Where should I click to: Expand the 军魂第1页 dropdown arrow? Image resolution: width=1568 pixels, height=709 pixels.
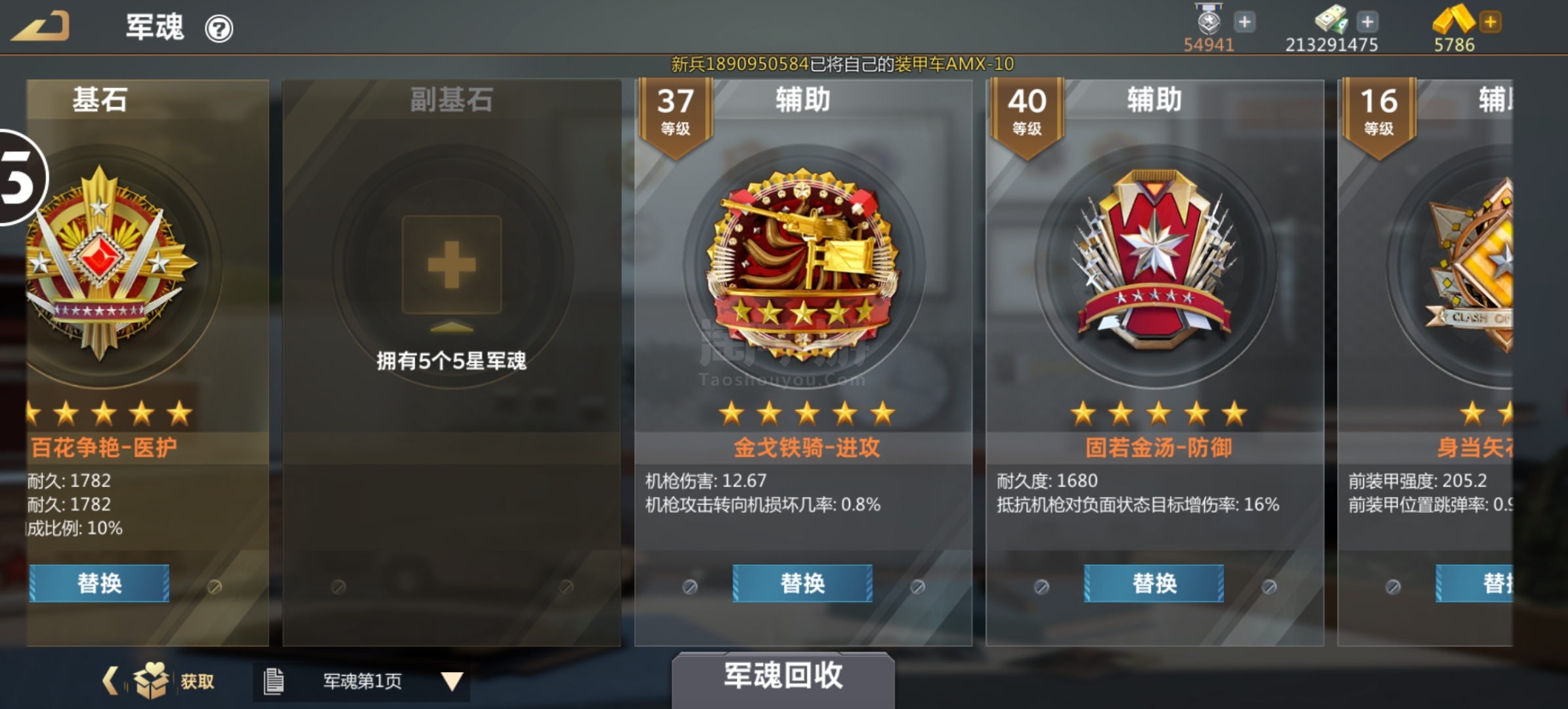452,681
